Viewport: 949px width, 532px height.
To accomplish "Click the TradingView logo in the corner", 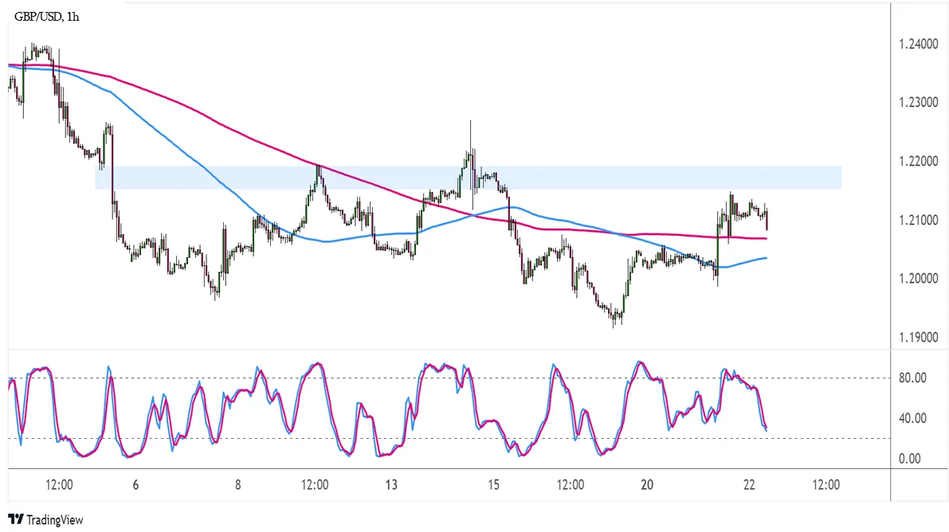I will 46,519.
